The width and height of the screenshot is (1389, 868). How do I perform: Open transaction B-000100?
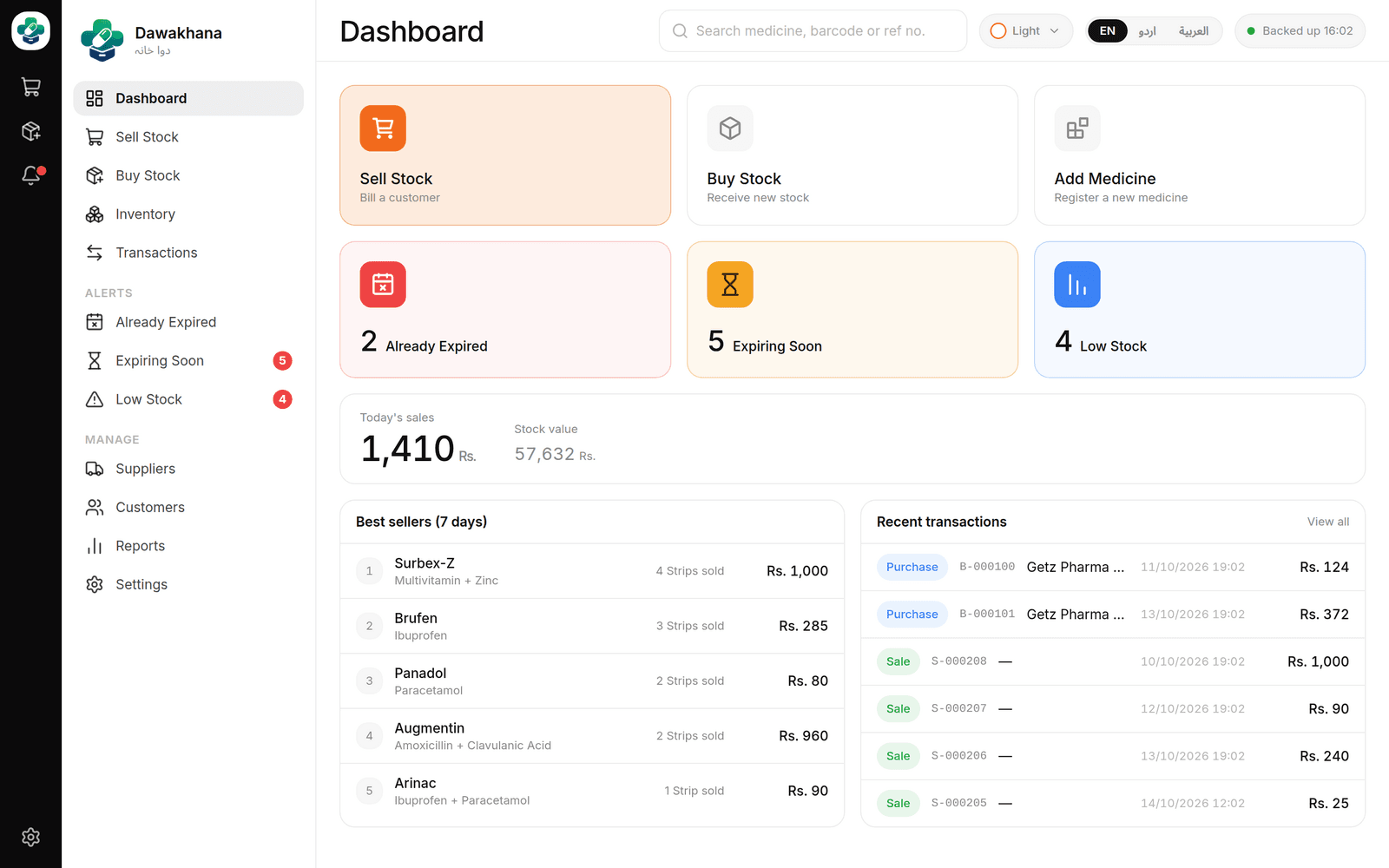pyautogui.click(x=1113, y=567)
